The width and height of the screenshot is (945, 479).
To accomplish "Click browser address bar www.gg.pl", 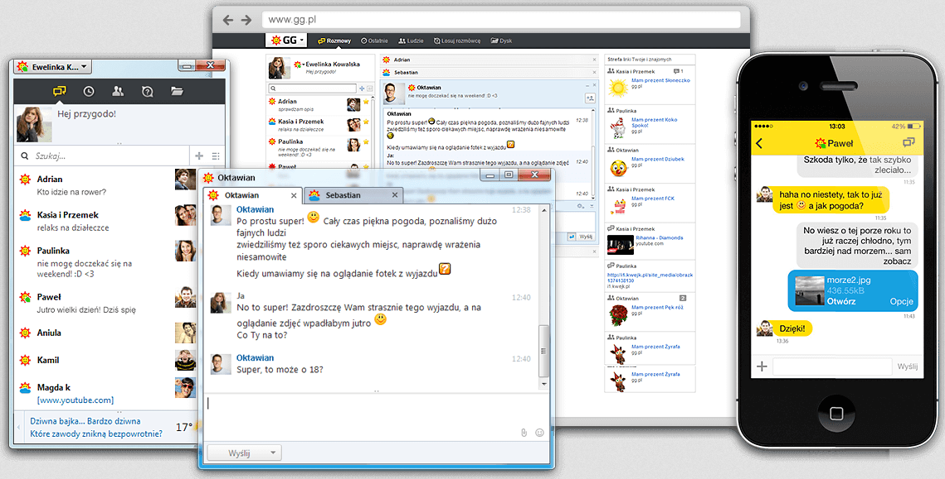I will pyautogui.click(x=501, y=19).
